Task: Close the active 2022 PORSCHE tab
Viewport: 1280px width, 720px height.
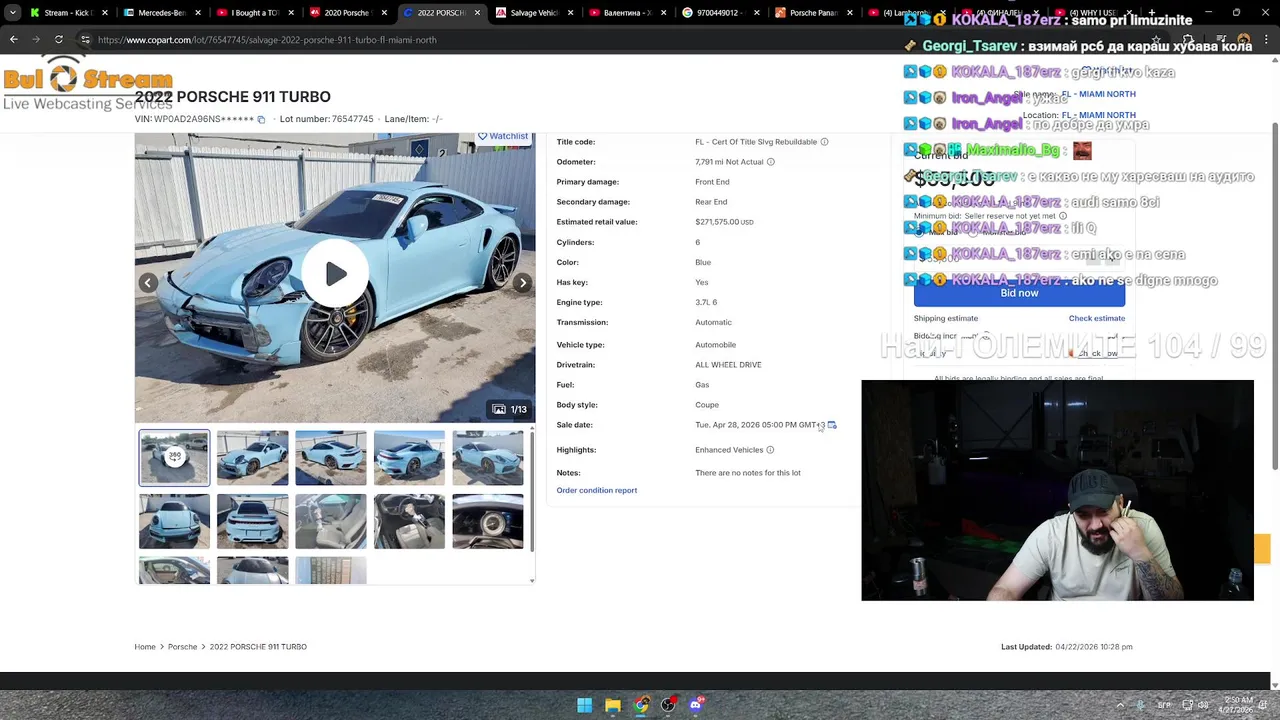Action: [477, 13]
